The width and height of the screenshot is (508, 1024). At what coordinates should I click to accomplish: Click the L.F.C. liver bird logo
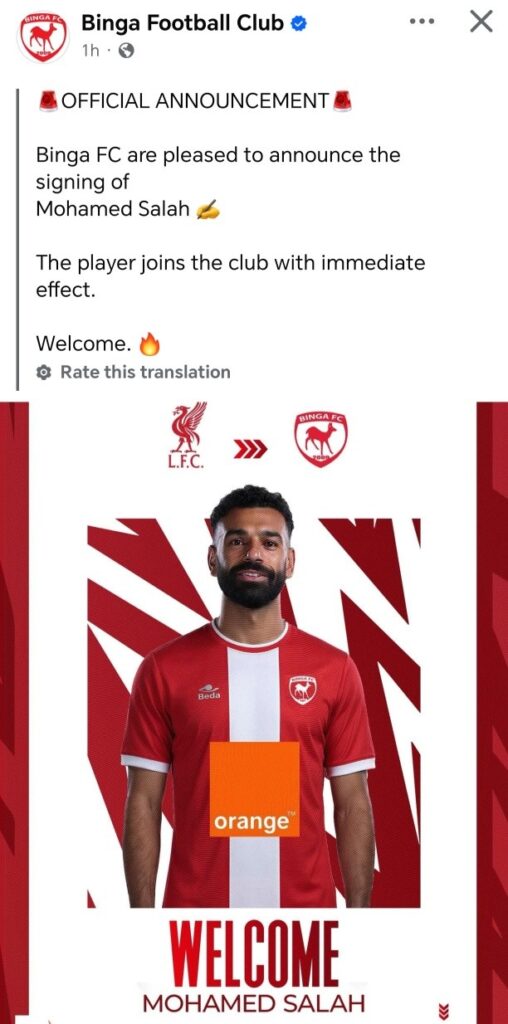point(188,435)
